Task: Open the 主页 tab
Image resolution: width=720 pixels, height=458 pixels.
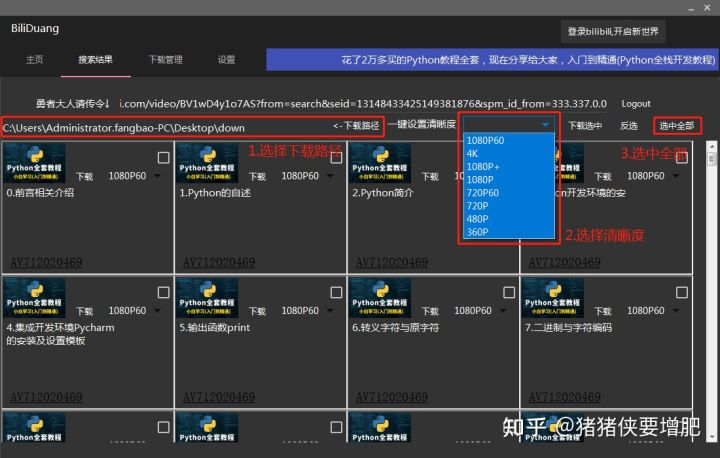Action: [x=34, y=60]
